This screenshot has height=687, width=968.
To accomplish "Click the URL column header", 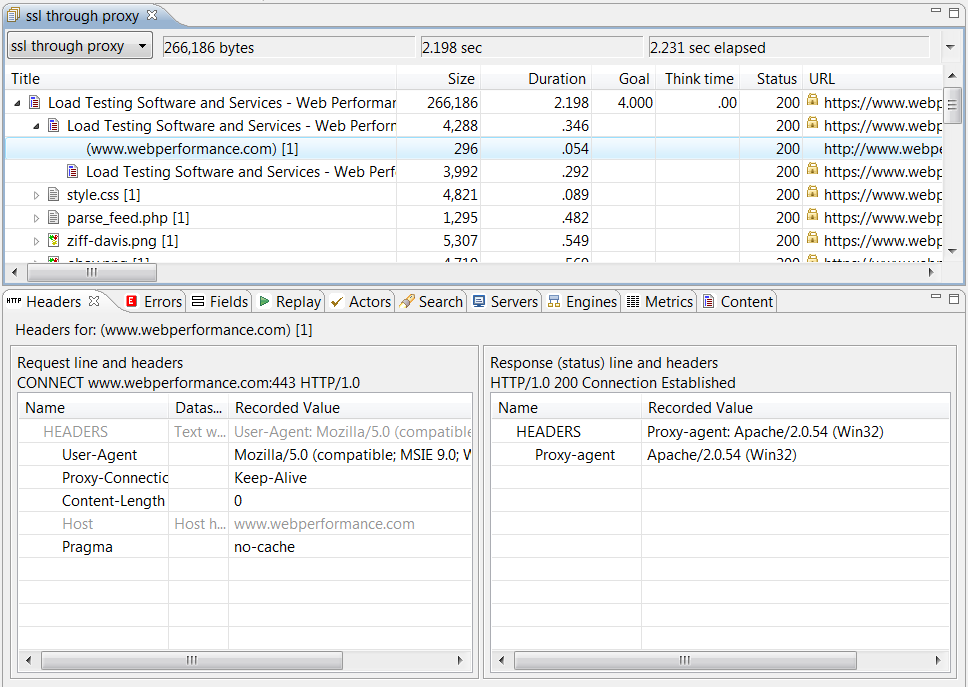I will click(873, 78).
